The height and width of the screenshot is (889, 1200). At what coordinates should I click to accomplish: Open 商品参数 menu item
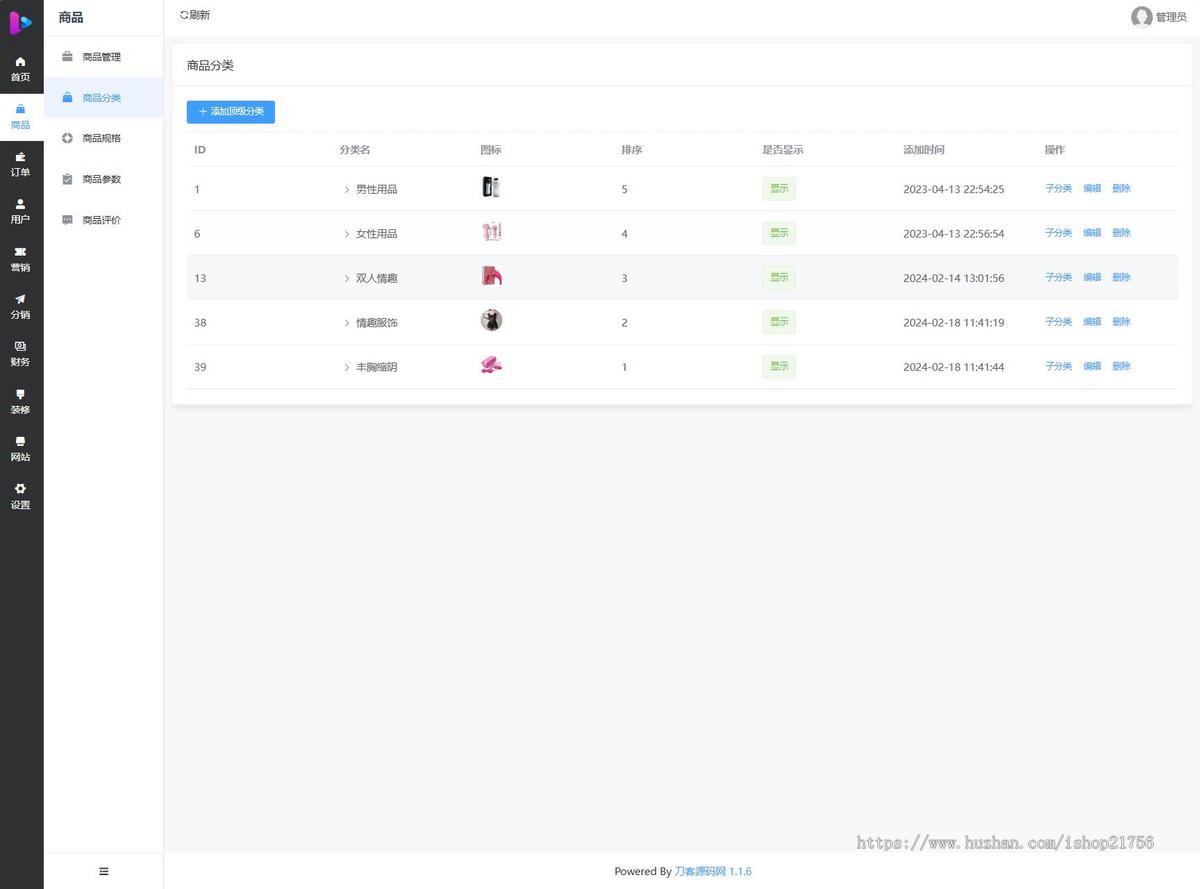tap(104, 179)
